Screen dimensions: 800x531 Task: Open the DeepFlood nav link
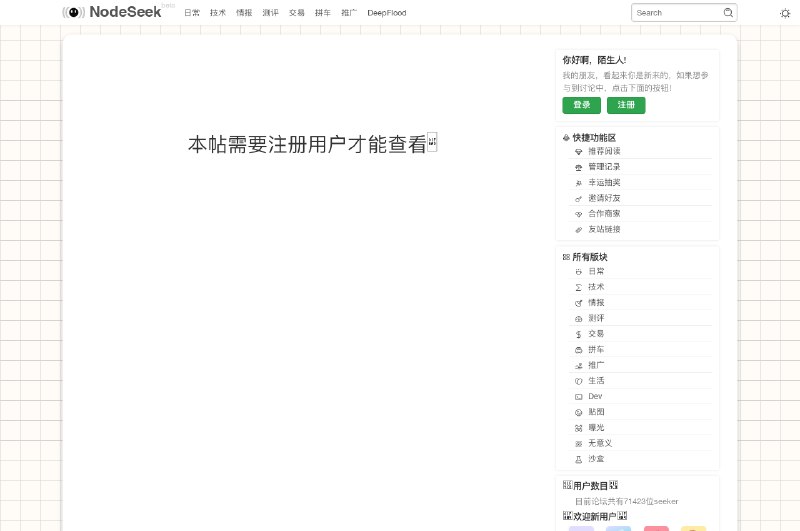pyautogui.click(x=387, y=13)
